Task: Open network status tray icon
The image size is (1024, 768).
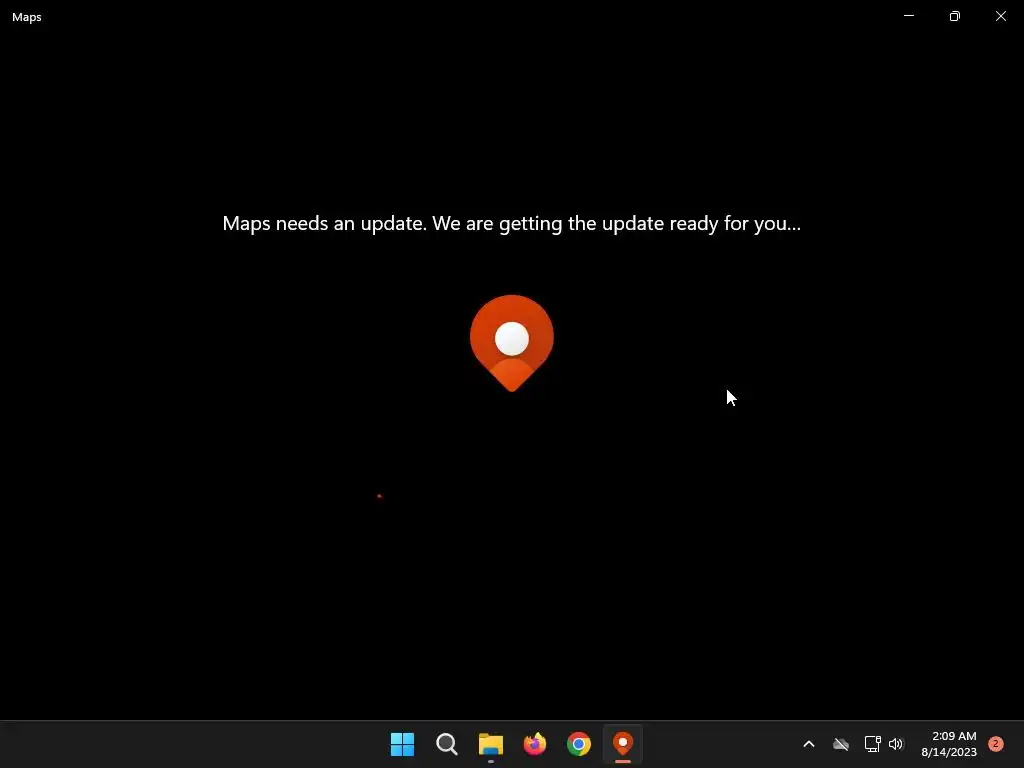Action: pyautogui.click(x=872, y=744)
